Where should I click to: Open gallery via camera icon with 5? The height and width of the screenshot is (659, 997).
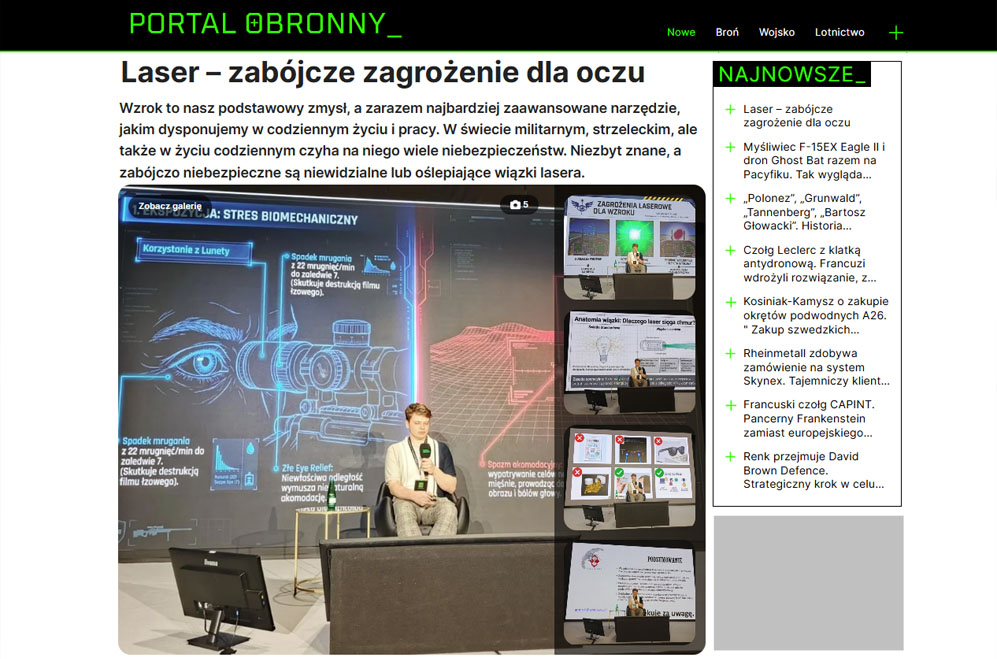click(519, 204)
